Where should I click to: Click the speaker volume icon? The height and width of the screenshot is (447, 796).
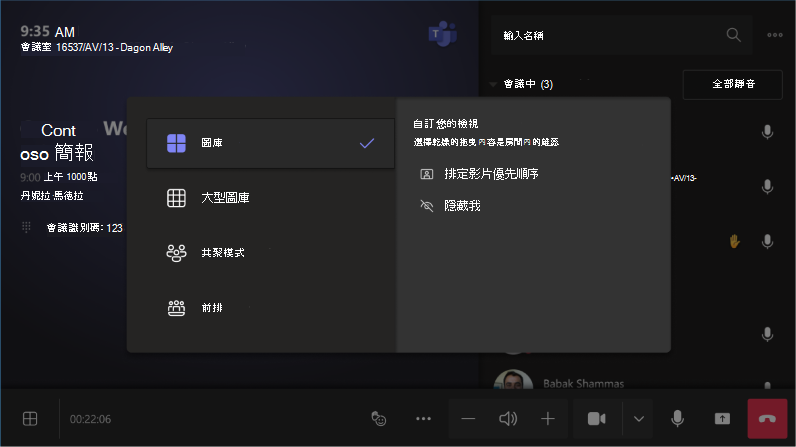point(508,419)
